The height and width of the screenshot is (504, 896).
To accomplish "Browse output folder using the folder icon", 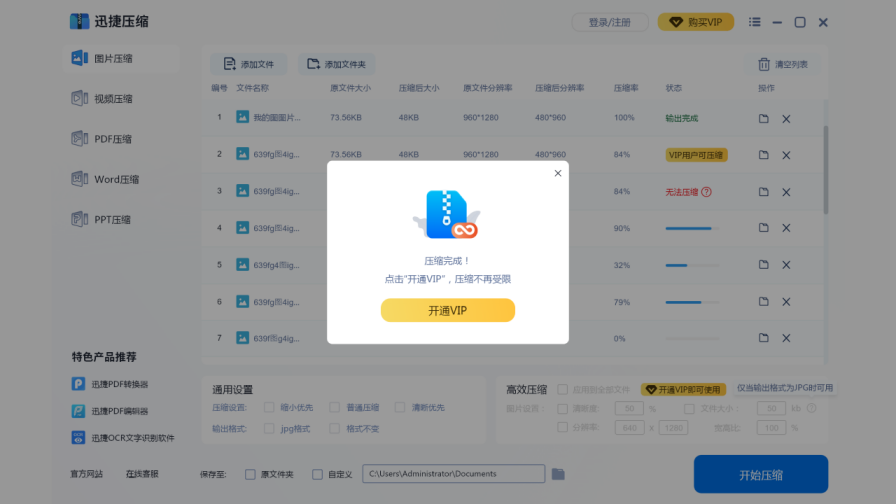I will click(x=559, y=474).
